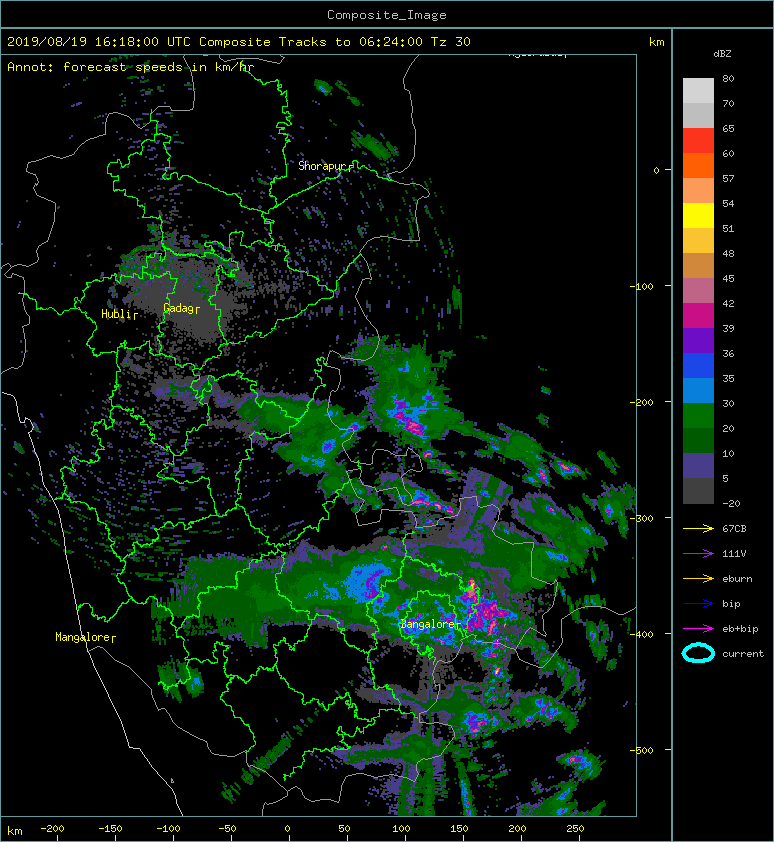Click the blue bip arrow legend icon
Viewport: 774px width, 842px height.
[x=698, y=604]
